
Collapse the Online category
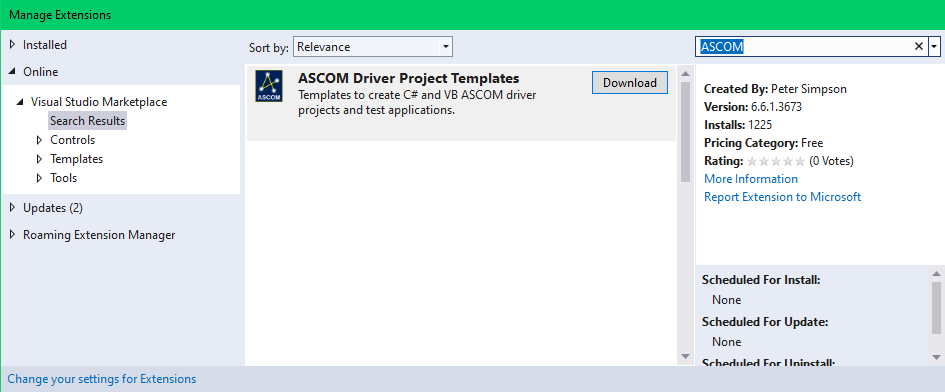[x=13, y=72]
